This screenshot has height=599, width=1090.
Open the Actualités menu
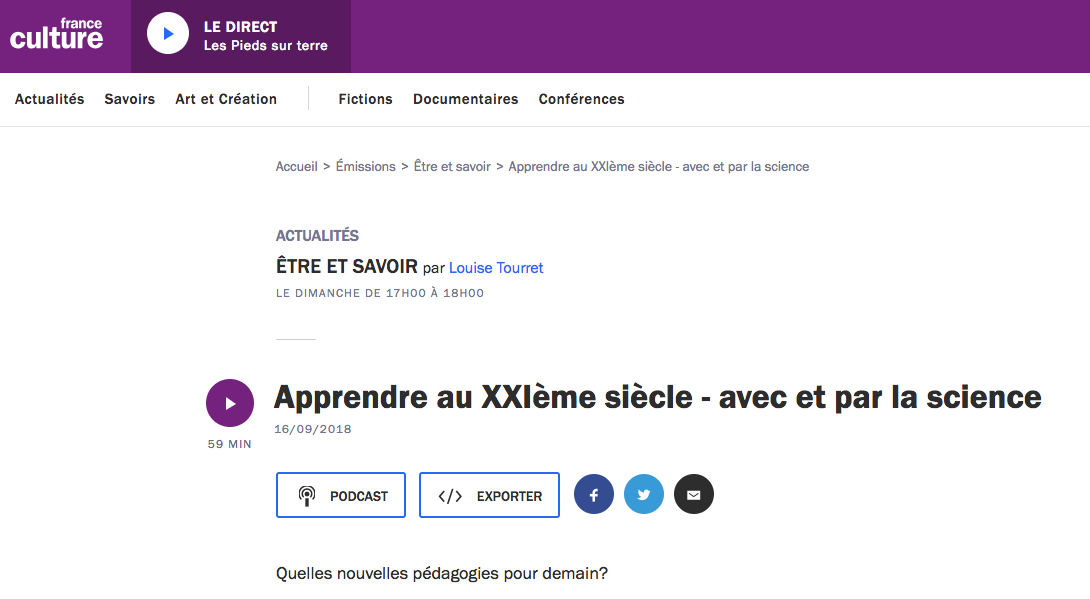click(50, 99)
